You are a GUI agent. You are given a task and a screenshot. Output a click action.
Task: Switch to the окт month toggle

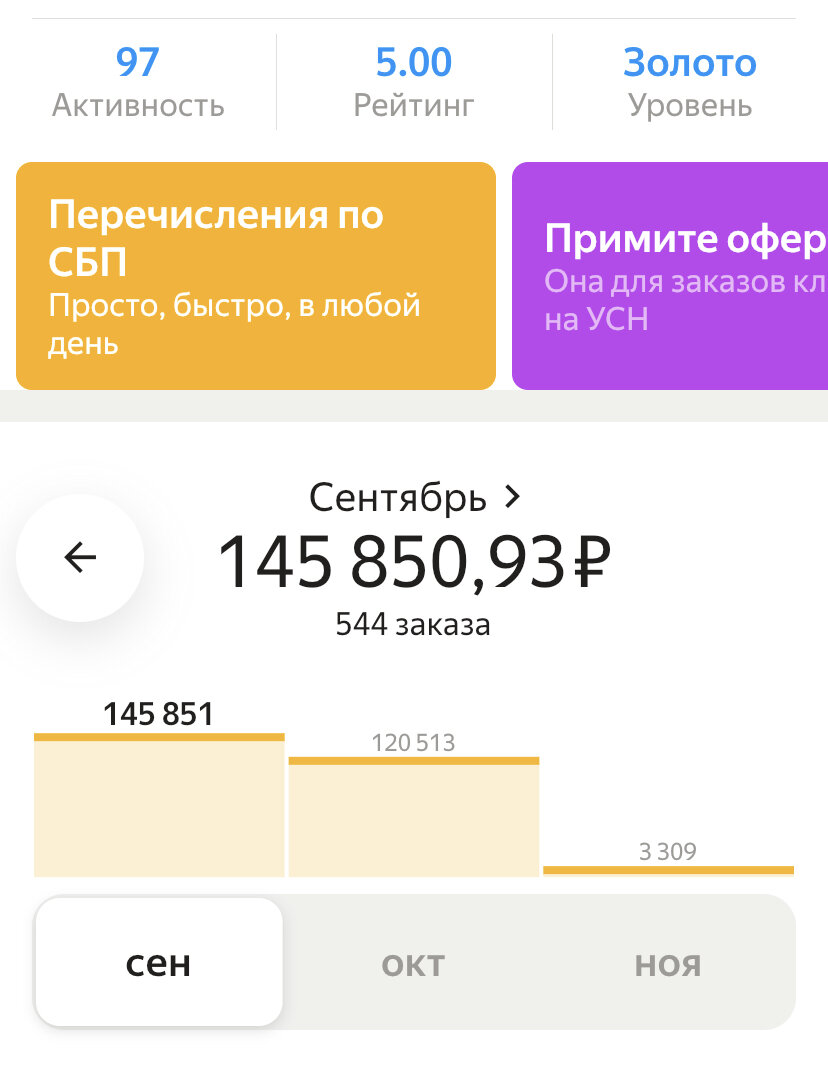[413, 961]
